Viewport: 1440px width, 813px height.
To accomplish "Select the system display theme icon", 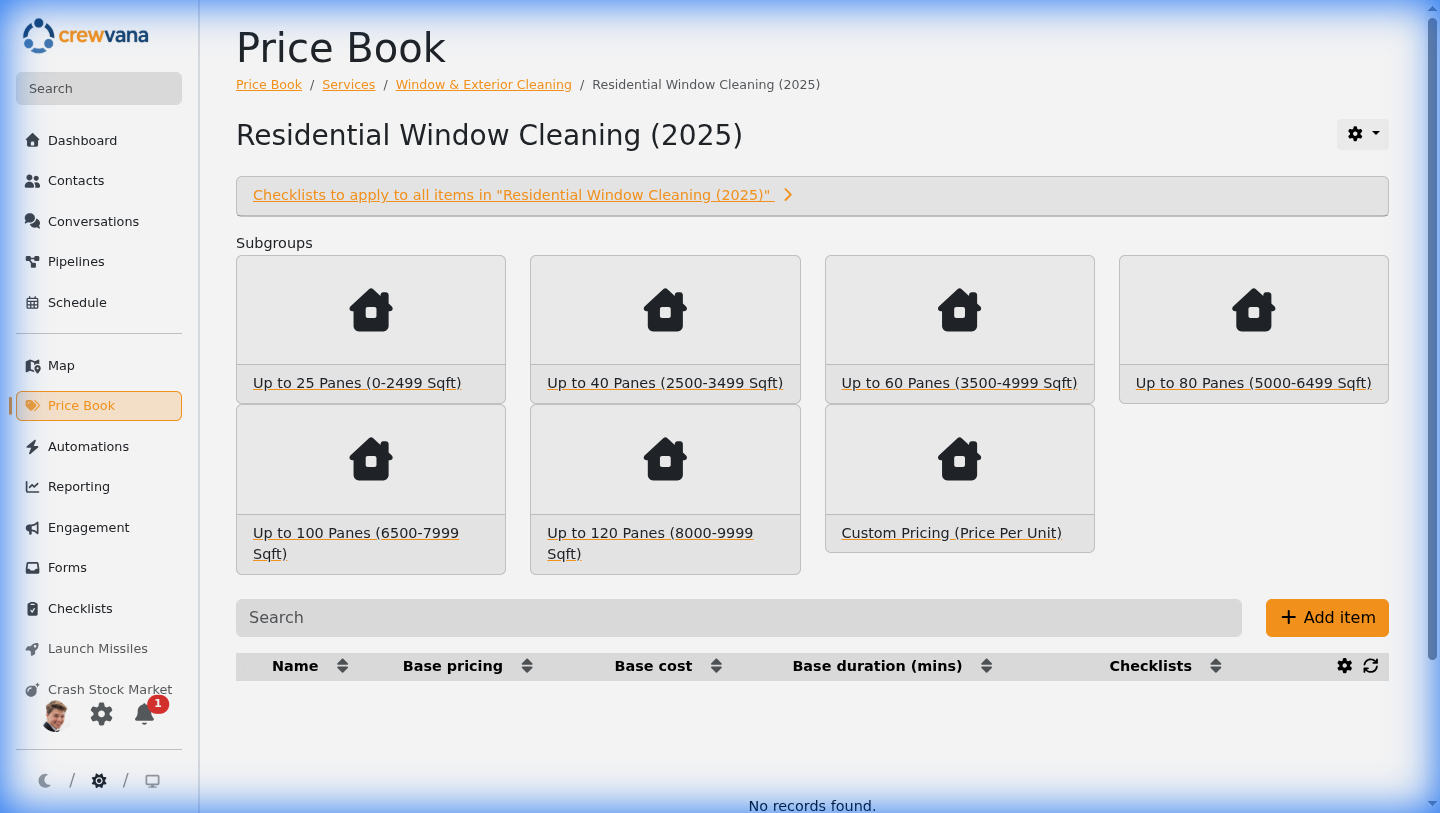I will tap(152, 781).
